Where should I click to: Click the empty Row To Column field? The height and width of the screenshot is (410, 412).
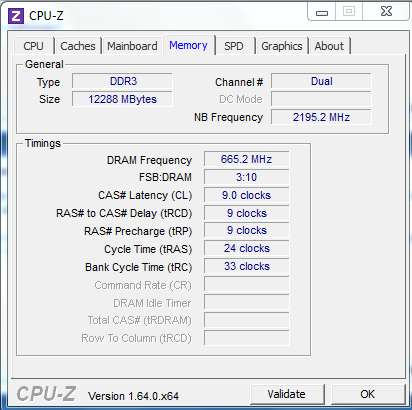pos(247,338)
